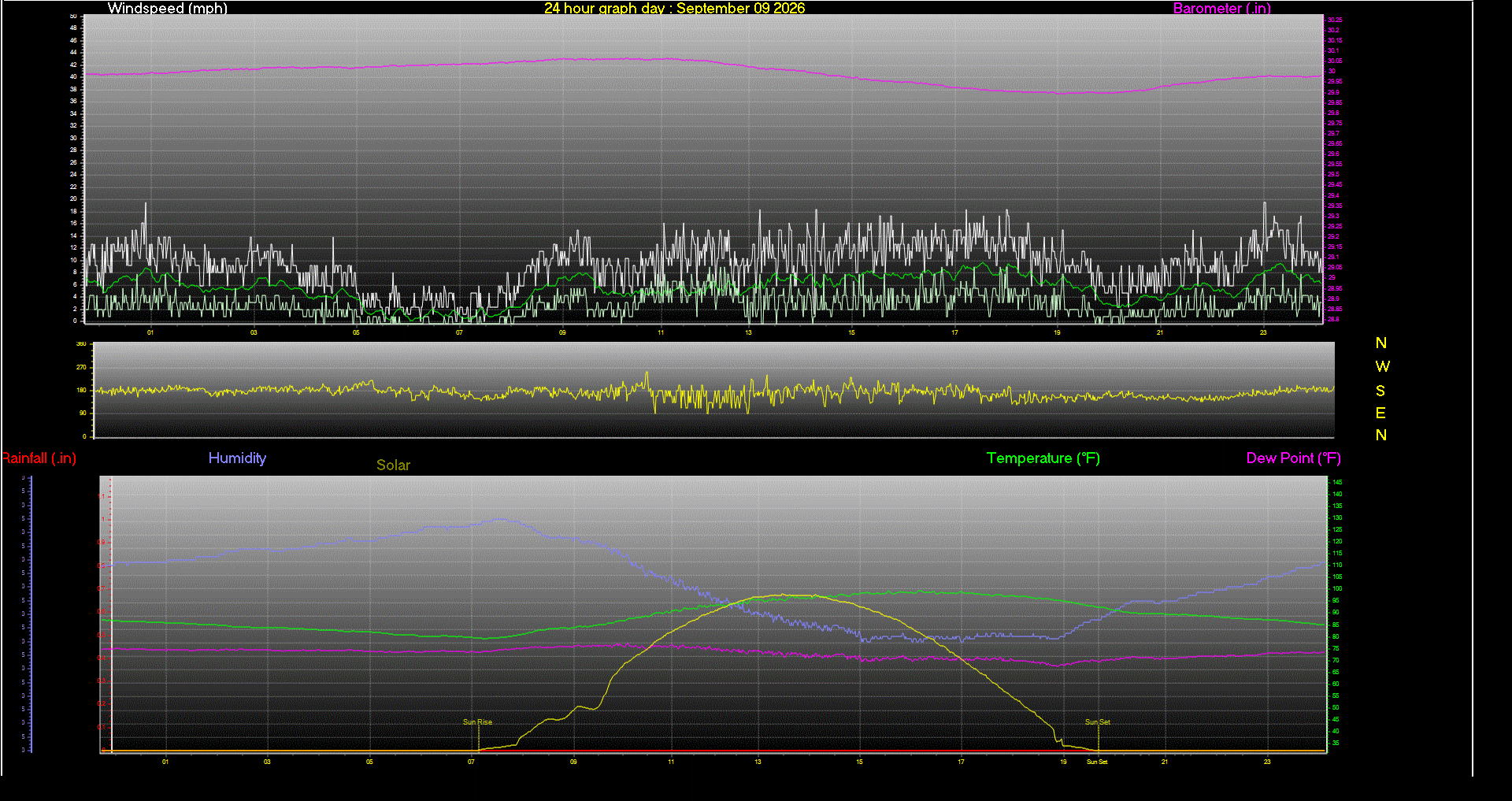This screenshot has height=801, width=1512.
Task: Click '90' on the wind direction axis
Action: (x=83, y=413)
